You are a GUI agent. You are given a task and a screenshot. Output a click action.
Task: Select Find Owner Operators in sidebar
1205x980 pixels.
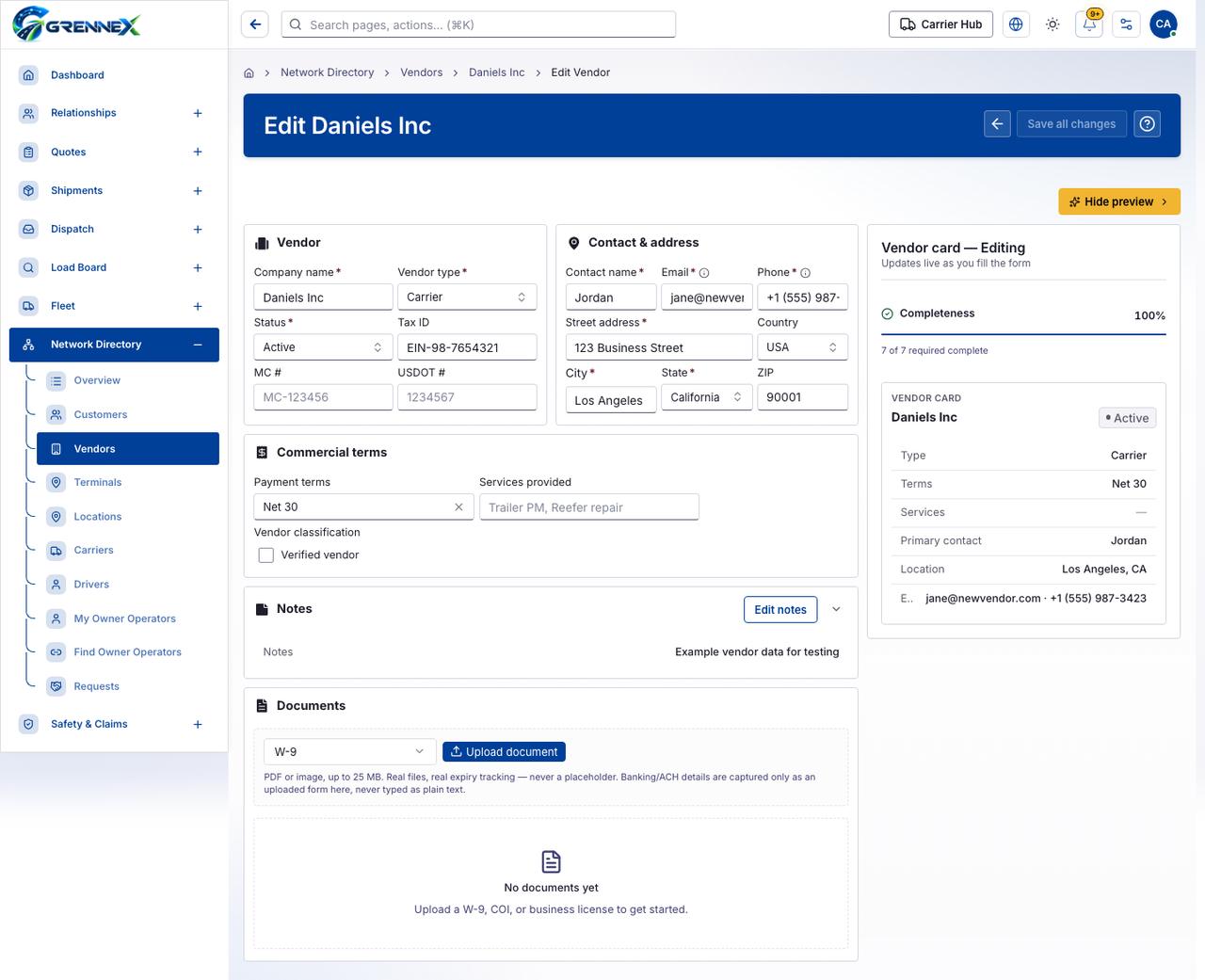[x=127, y=651]
